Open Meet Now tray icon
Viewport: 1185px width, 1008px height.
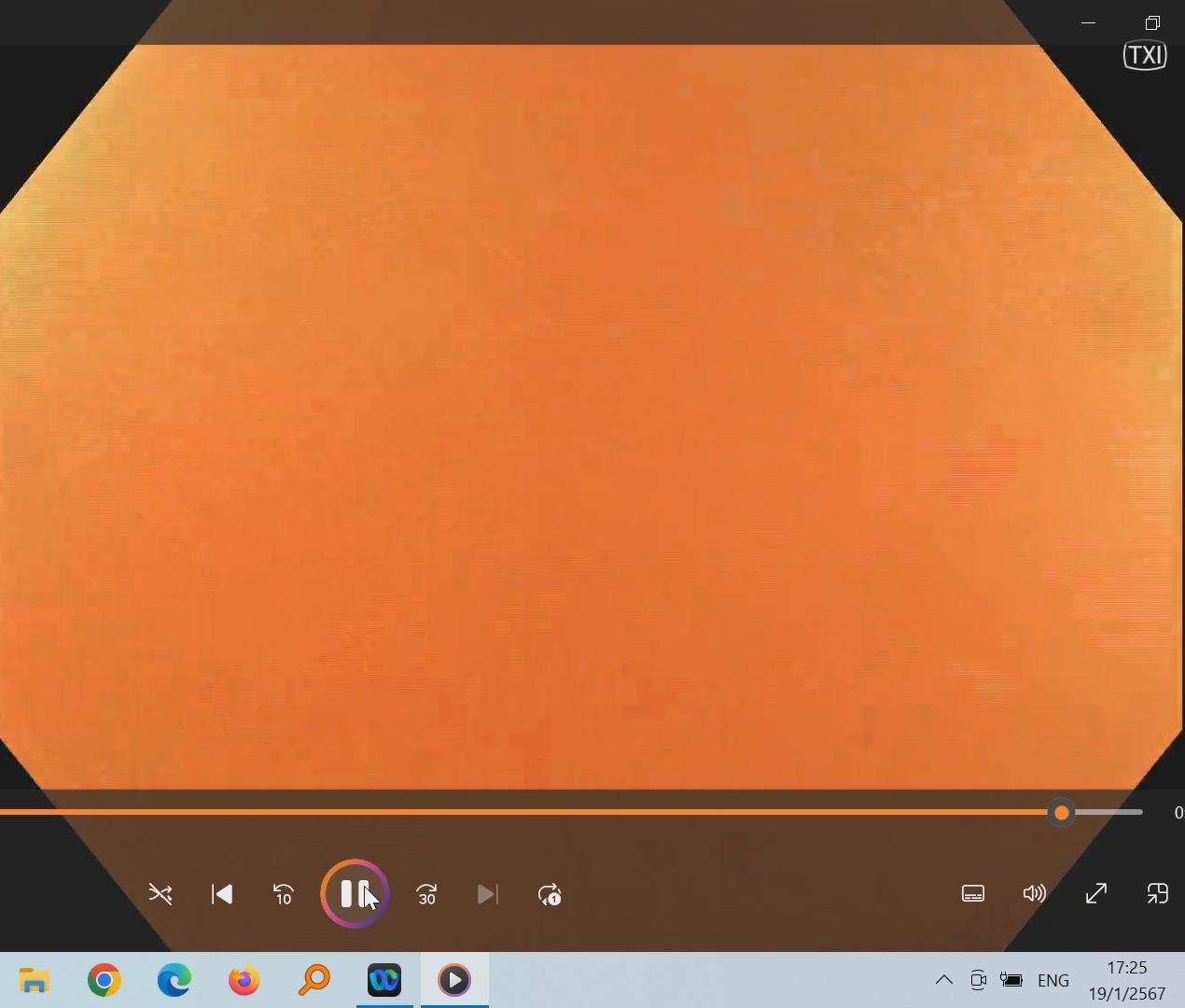click(x=978, y=980)
